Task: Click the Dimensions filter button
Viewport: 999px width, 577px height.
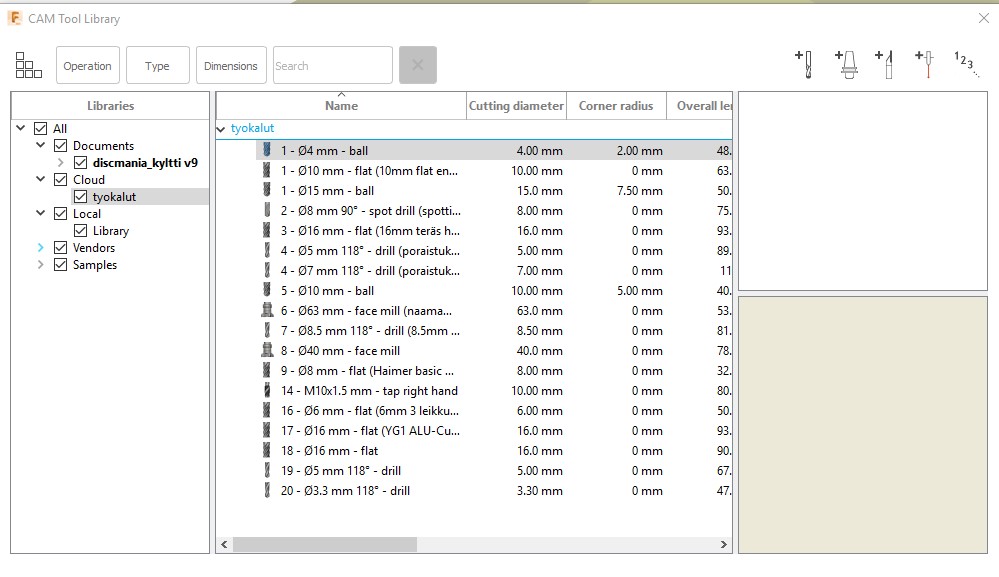Action: click(x=231, y=64)
